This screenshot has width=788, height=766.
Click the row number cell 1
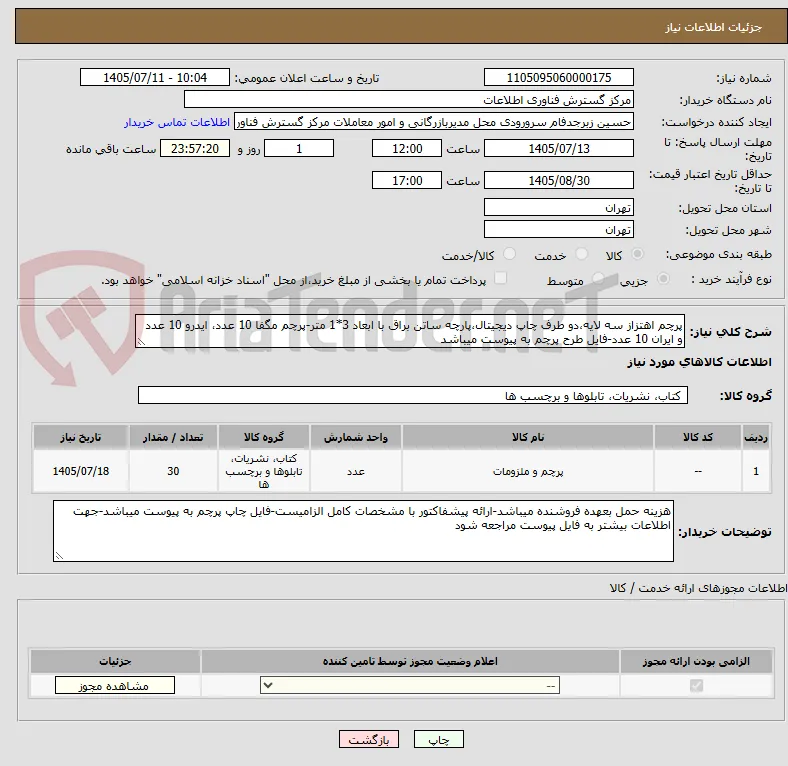(x=756, y=471)
